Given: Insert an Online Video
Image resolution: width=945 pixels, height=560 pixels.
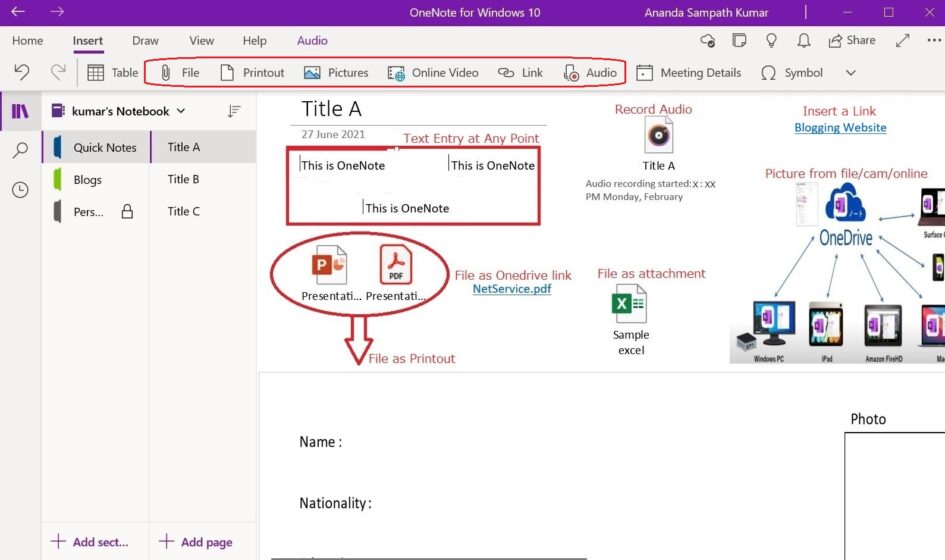Looking at the screenshot, I should [x=433, y=73].
